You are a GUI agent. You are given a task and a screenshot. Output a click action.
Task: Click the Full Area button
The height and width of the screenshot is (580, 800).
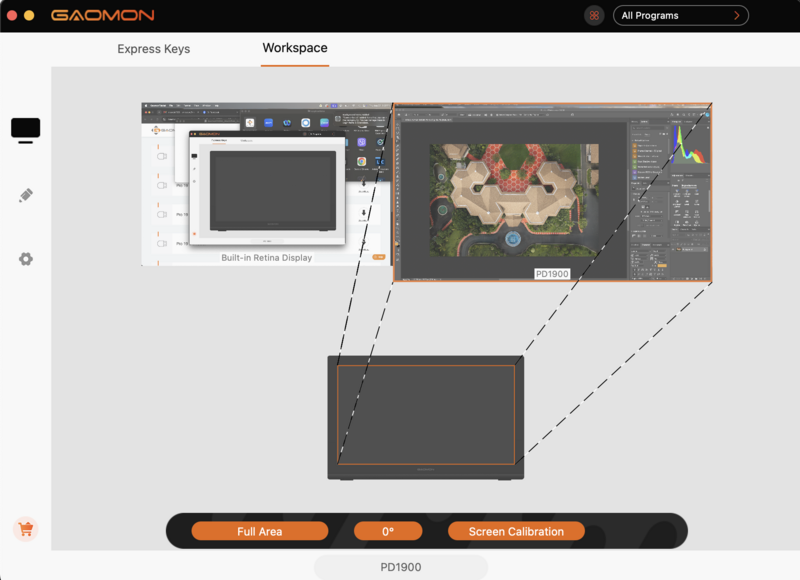pyautogui.click(x=260, y=531)
